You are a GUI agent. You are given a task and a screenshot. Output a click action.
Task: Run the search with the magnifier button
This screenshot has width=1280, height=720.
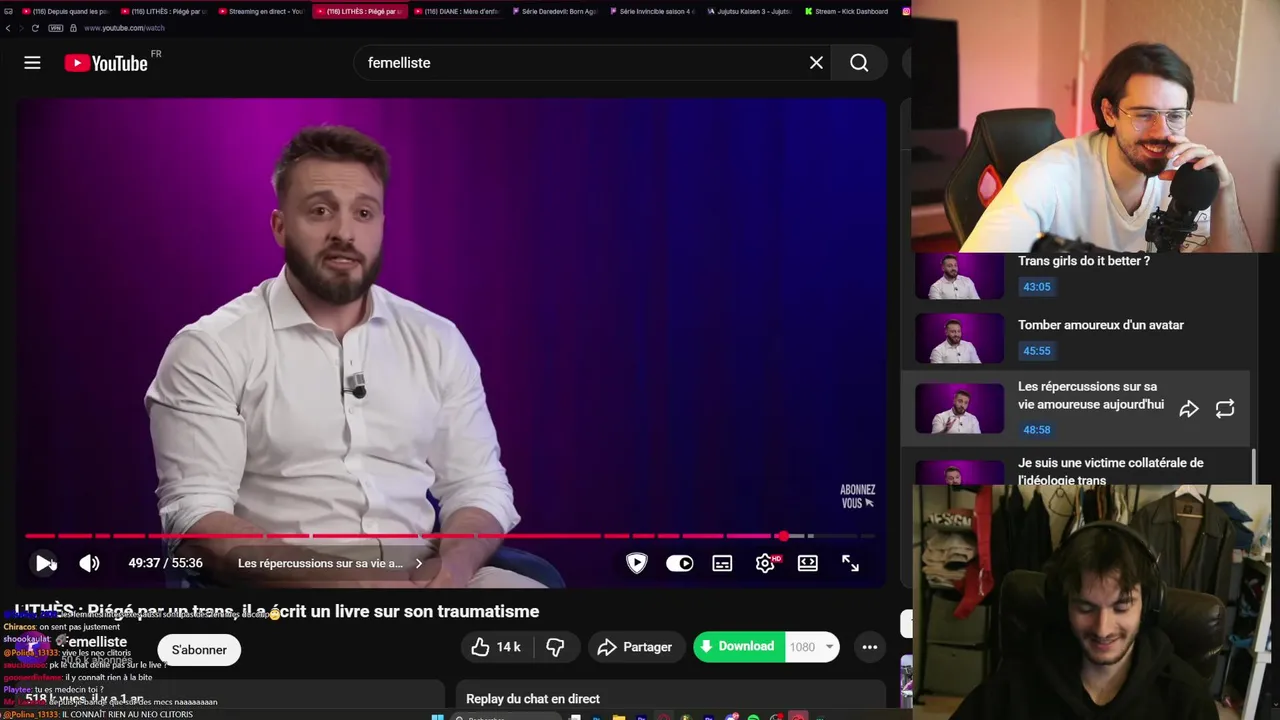click(859, 63)
